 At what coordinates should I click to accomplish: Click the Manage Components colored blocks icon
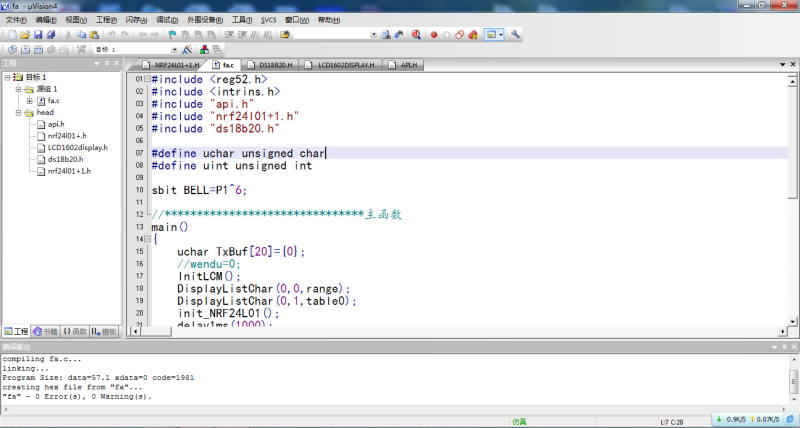click(x=204, y=49)
